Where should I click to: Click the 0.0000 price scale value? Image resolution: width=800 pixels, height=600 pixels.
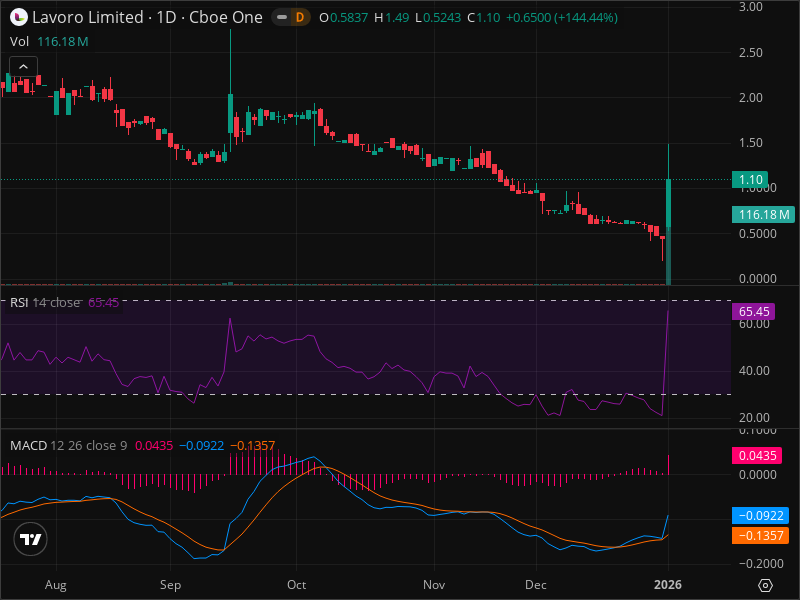coord(758,279)
